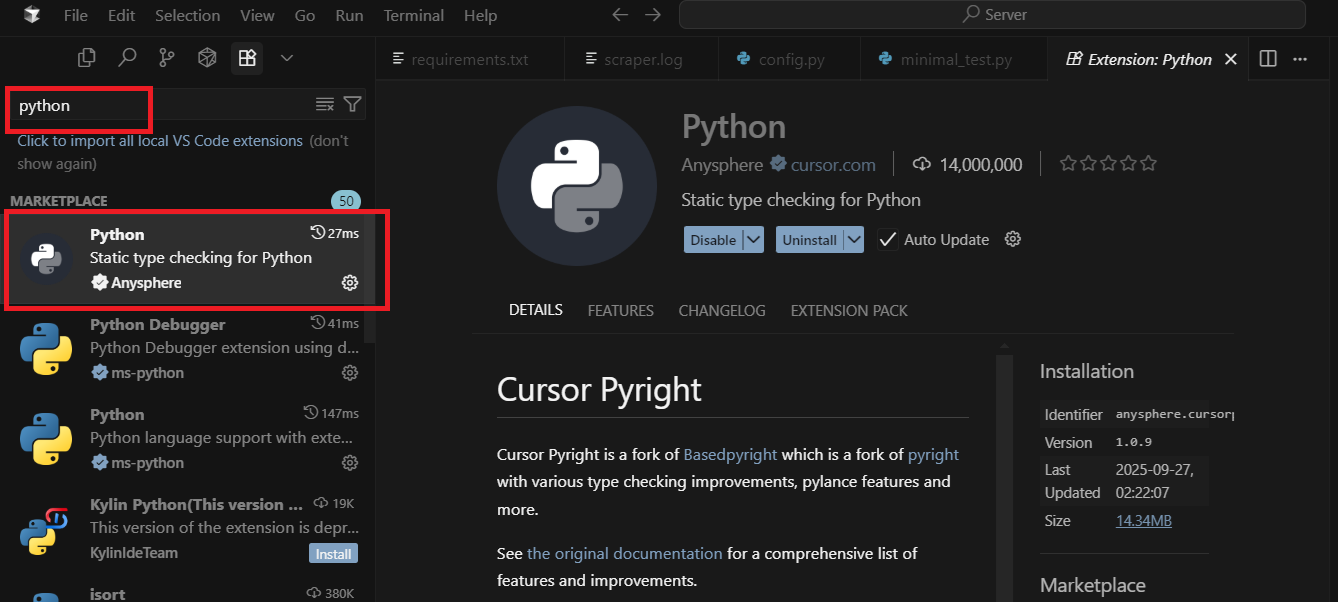Open the extensions filter funnel icon
The image size is (1338, 602).
(352, 104)
